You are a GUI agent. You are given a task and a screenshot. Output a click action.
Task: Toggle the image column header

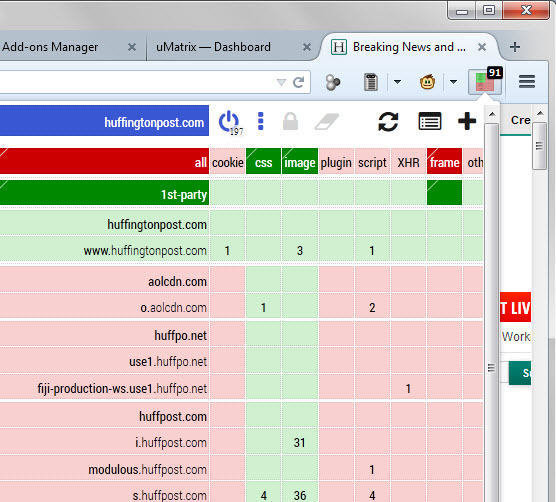tap(300, 161)
